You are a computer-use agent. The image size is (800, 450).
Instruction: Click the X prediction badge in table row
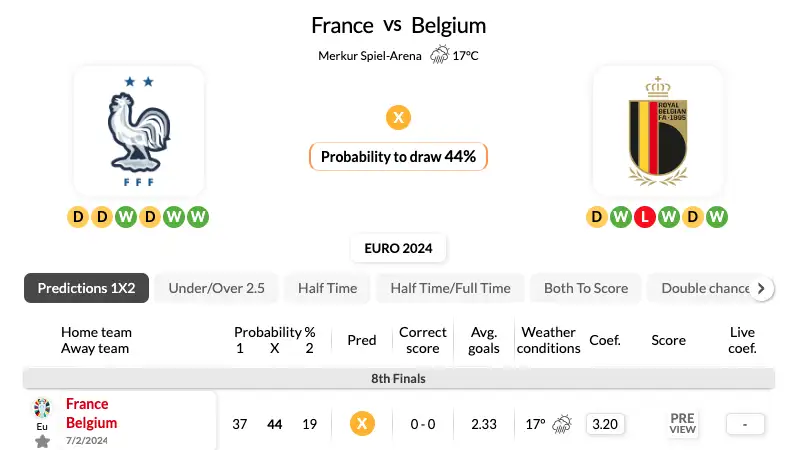[362, 424]
